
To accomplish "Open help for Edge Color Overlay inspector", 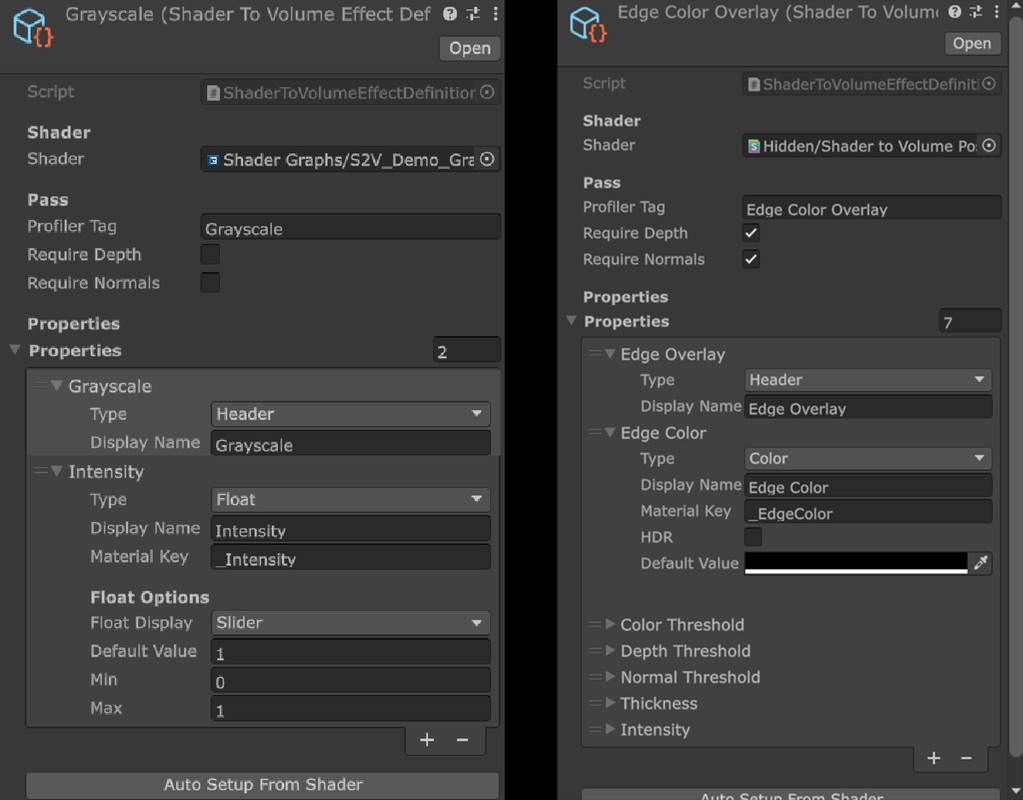I will 954,12.
